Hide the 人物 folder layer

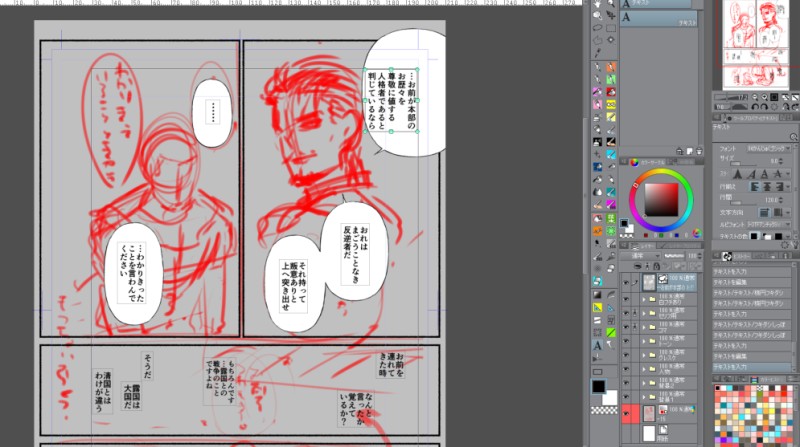tap(626, 369)
